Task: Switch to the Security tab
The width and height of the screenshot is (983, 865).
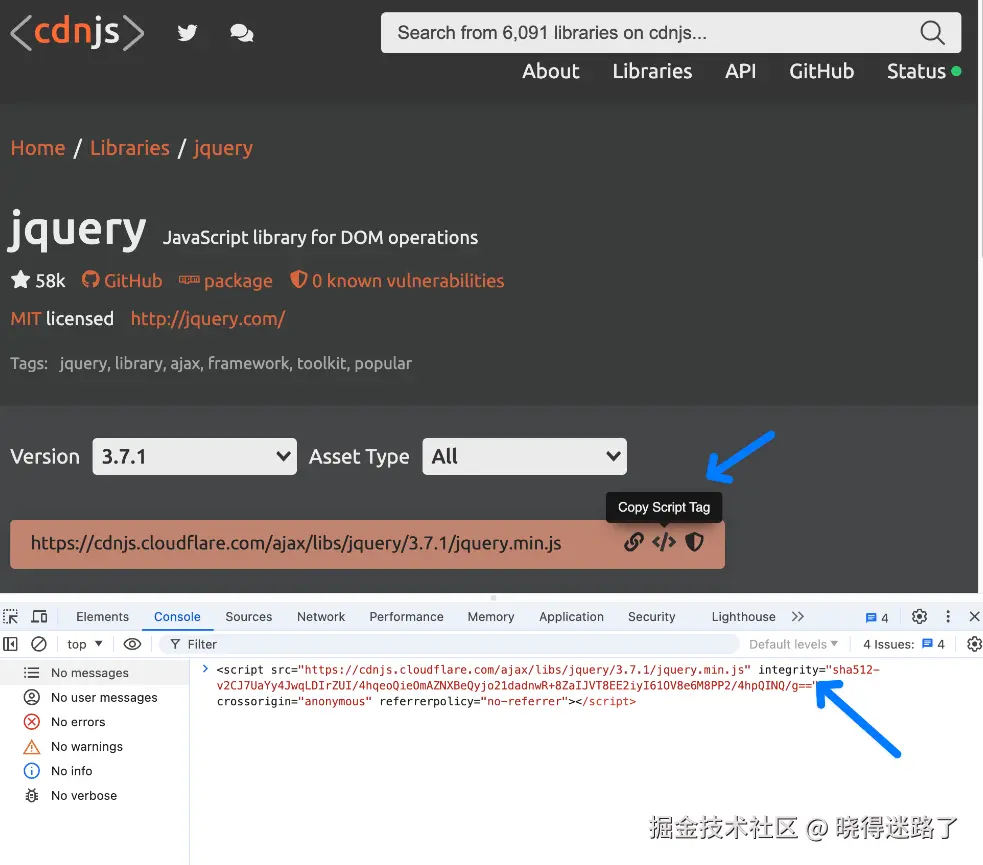Action: [651, 617]
